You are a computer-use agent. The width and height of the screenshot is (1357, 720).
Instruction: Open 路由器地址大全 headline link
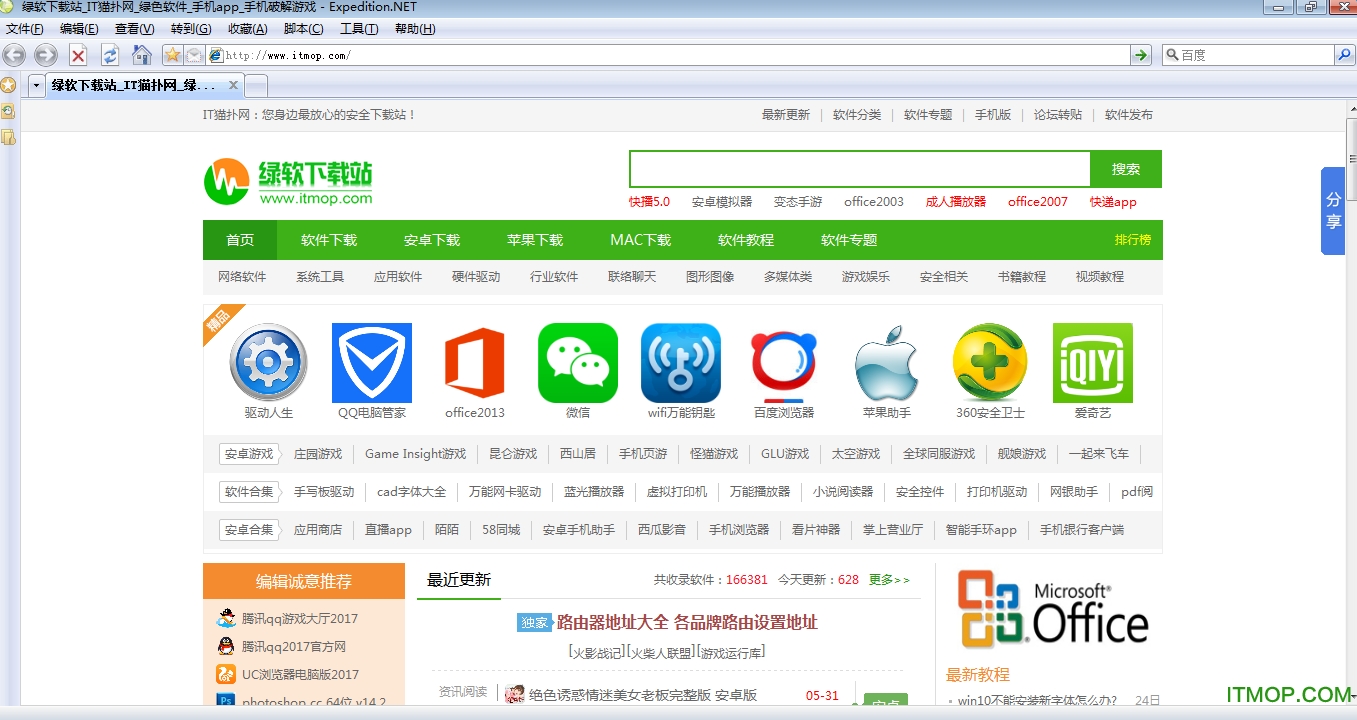[x=687, y=622]
